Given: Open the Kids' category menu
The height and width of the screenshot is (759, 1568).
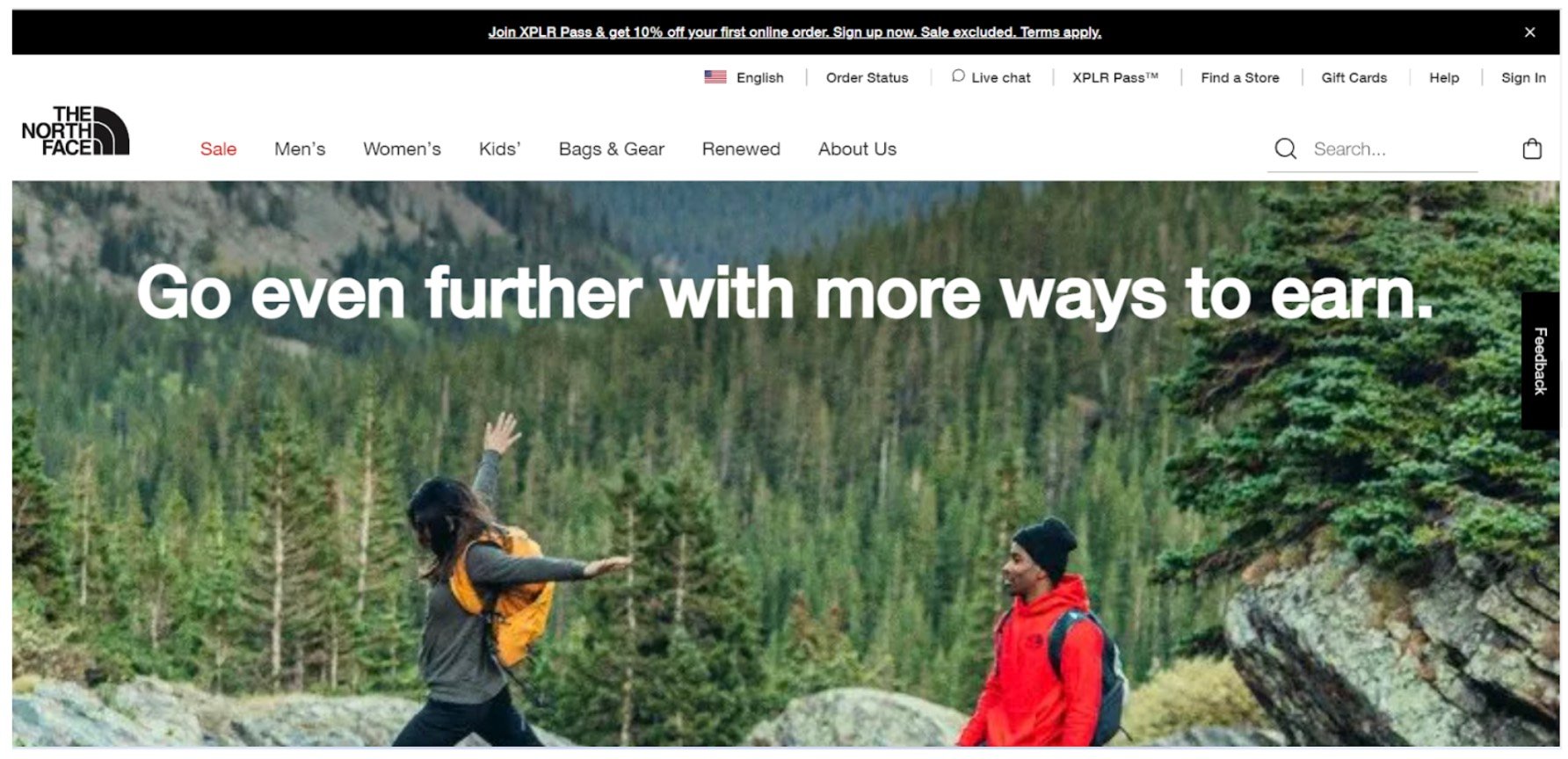Looking at the screenshot, I should tap(499, 149).
